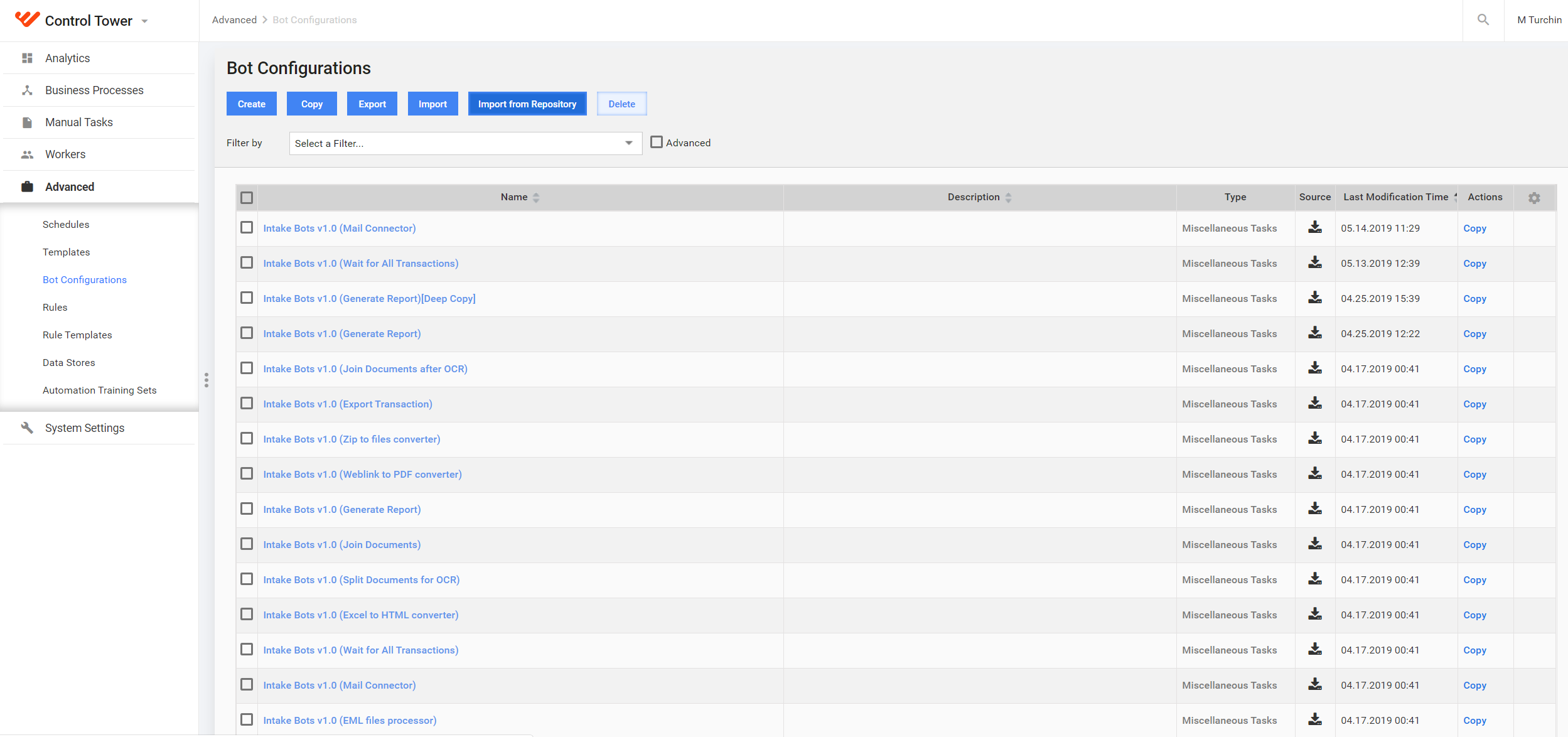Download source of Generate Report[Deep Copy] row
Image resolution: width=1568 pixels, height=737 pixels.
pyautogui.click(x=1315, y=298)
